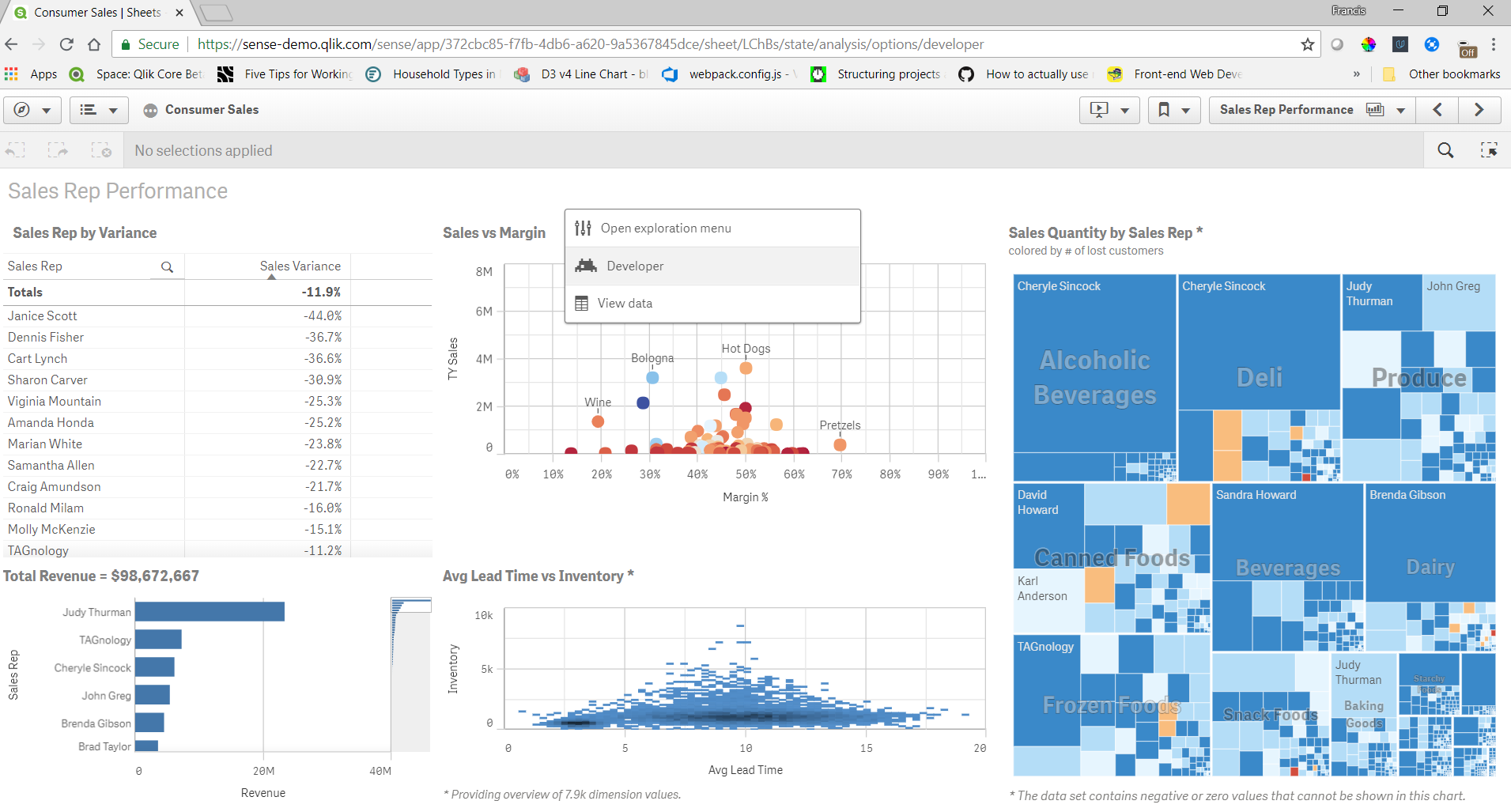
Task: Open a new browser tab
Action: point(215,13)
